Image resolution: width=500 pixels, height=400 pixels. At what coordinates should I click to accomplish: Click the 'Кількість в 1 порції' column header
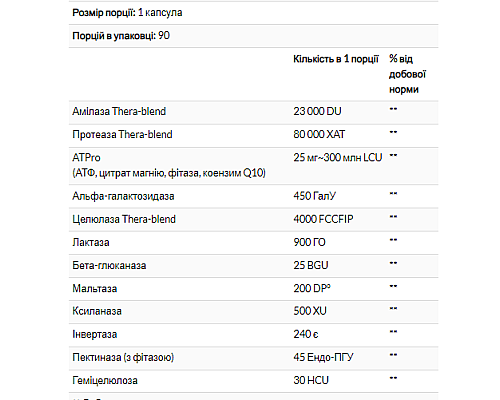[336, 59]
